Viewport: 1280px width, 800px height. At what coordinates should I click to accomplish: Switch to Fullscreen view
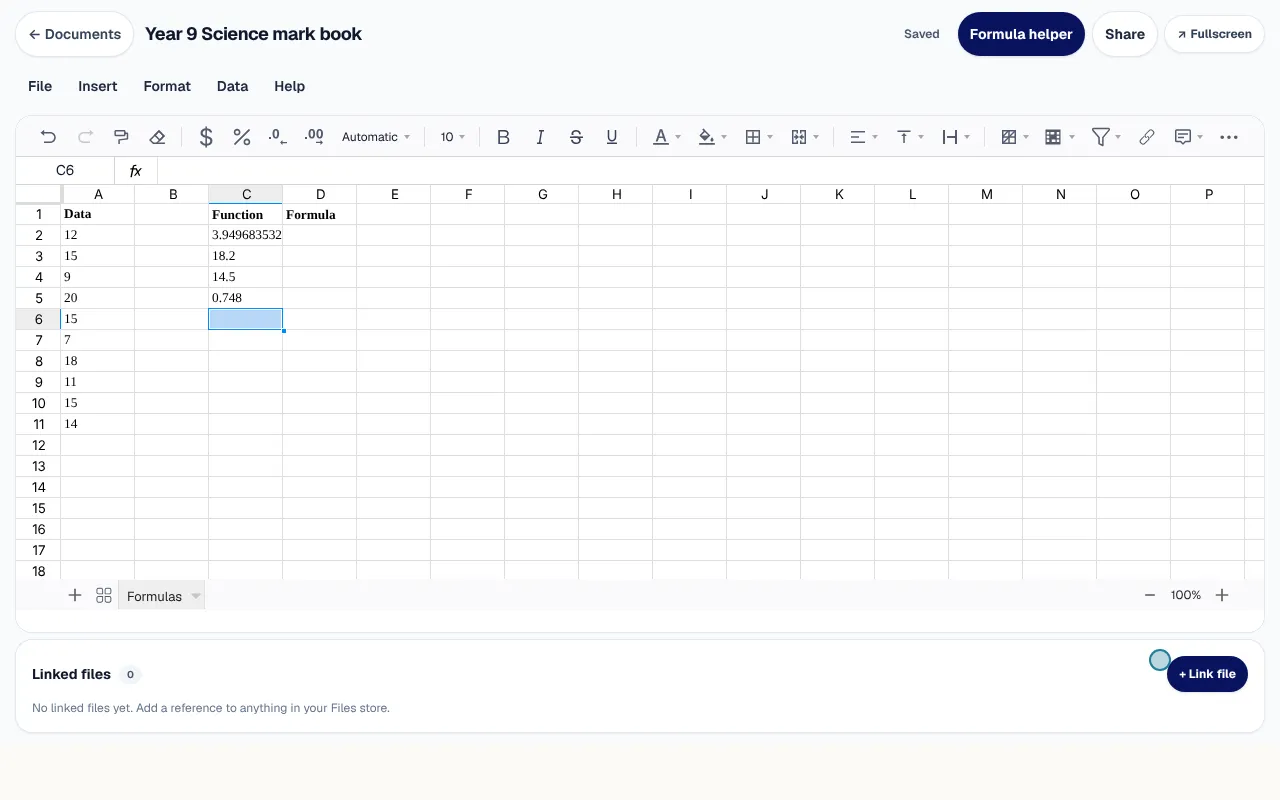1215,34
